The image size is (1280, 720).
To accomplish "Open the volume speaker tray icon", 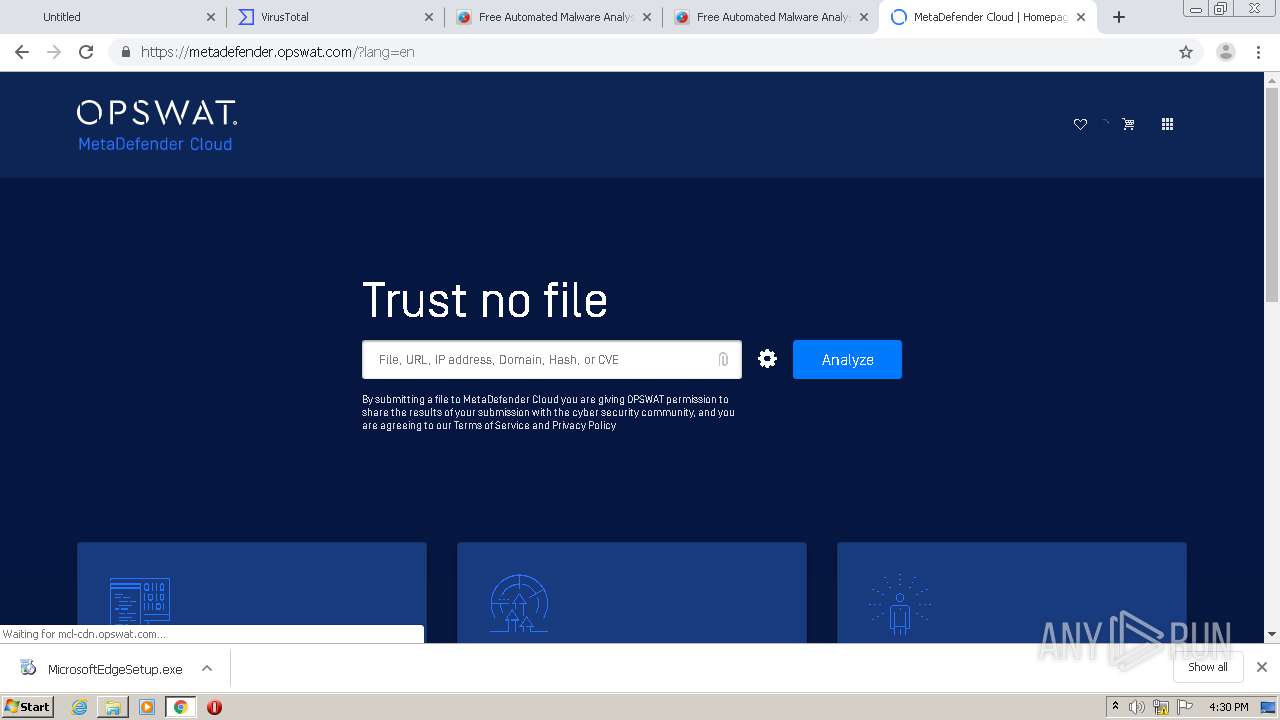I will click(x=1137, y=707).
